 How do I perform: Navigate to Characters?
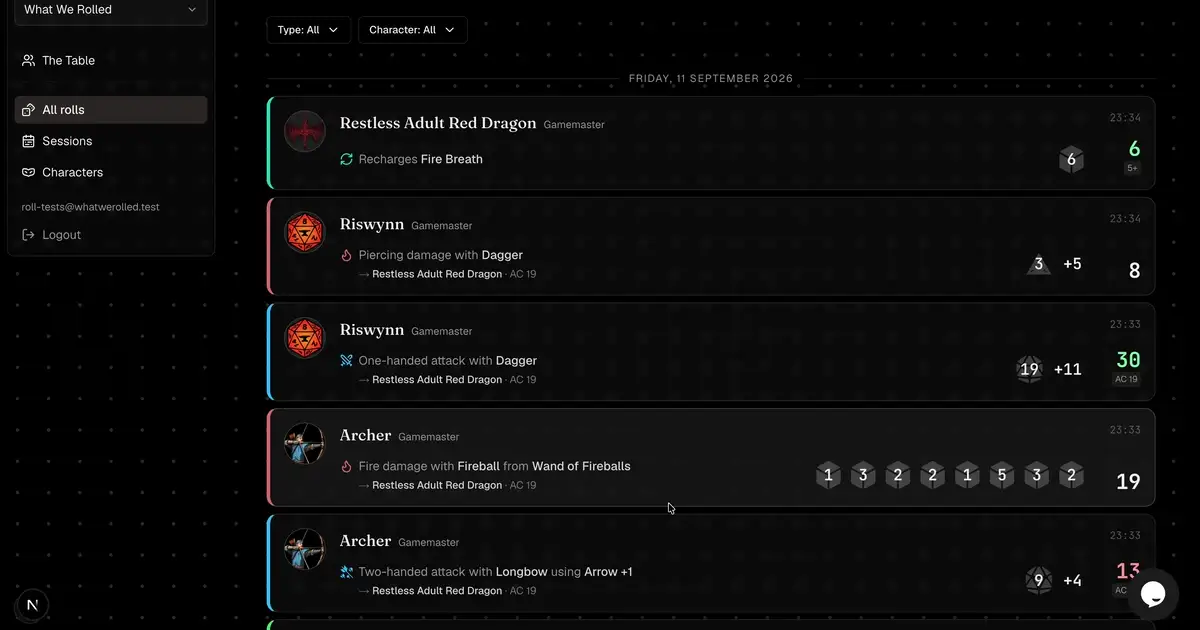click(x=111, y=172)
